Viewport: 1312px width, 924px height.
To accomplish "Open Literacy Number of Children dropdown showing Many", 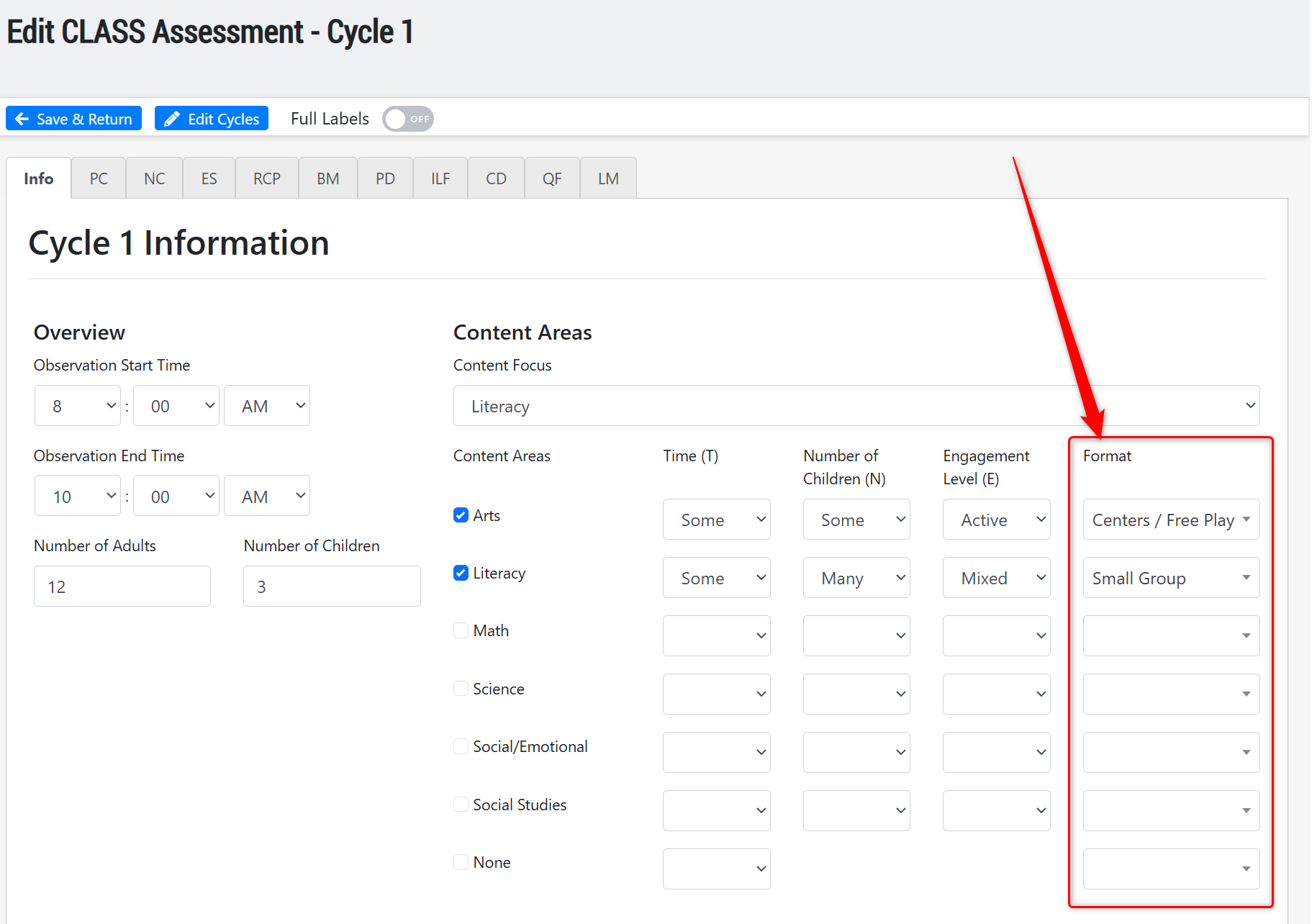I will (856, 578).
